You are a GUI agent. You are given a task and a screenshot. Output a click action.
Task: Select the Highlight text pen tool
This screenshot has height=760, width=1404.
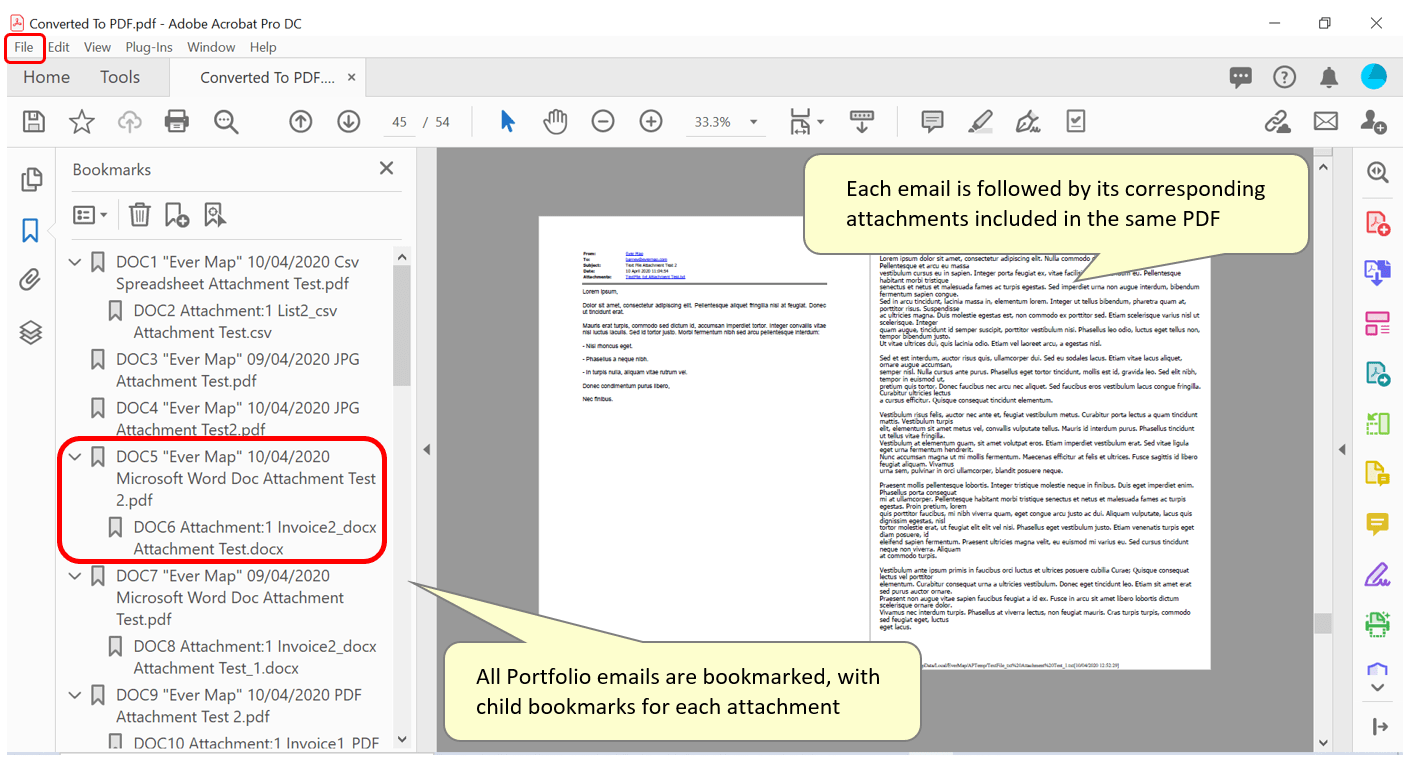coord(981,122)
